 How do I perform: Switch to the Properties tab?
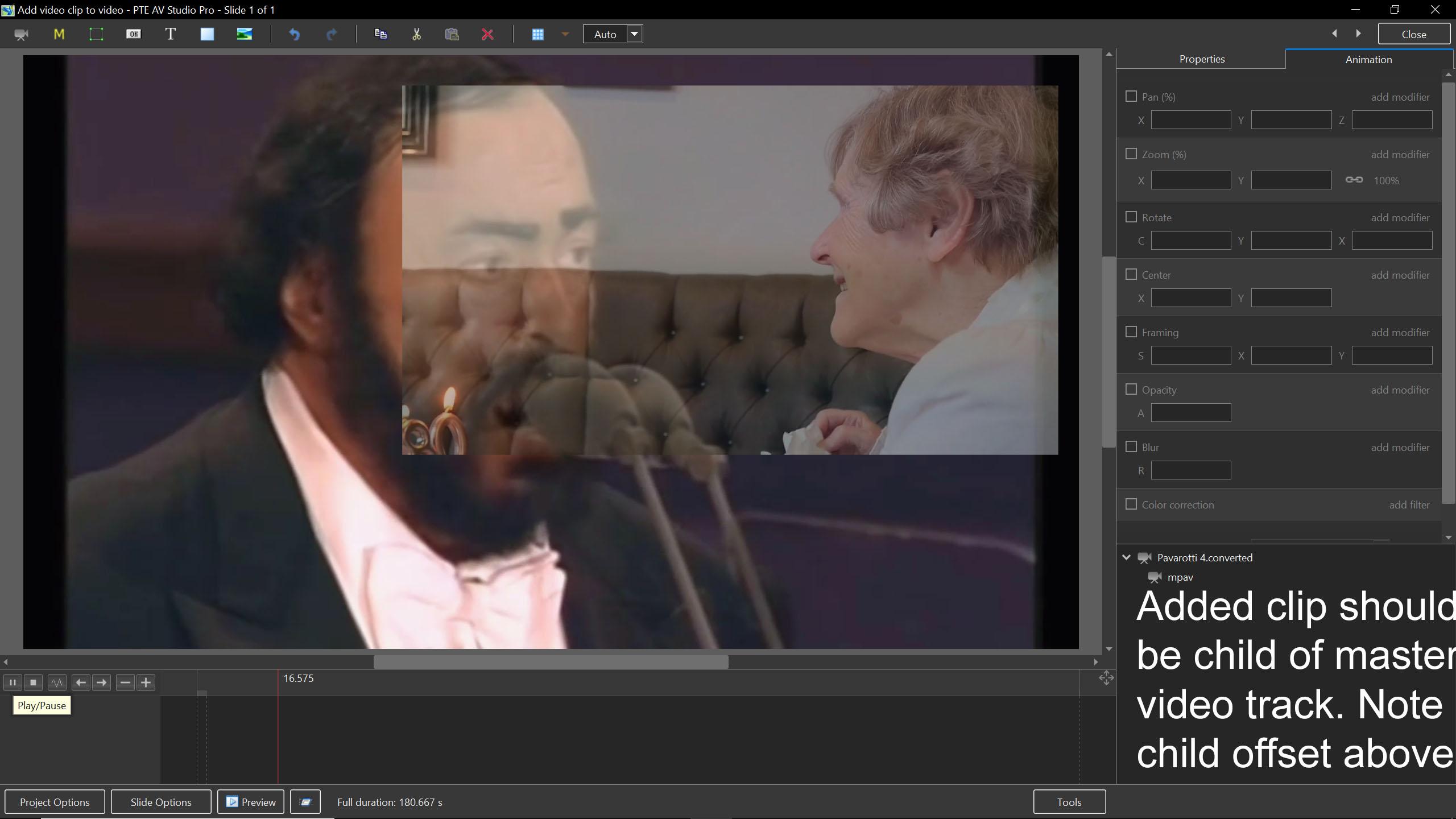[1201, 59]
